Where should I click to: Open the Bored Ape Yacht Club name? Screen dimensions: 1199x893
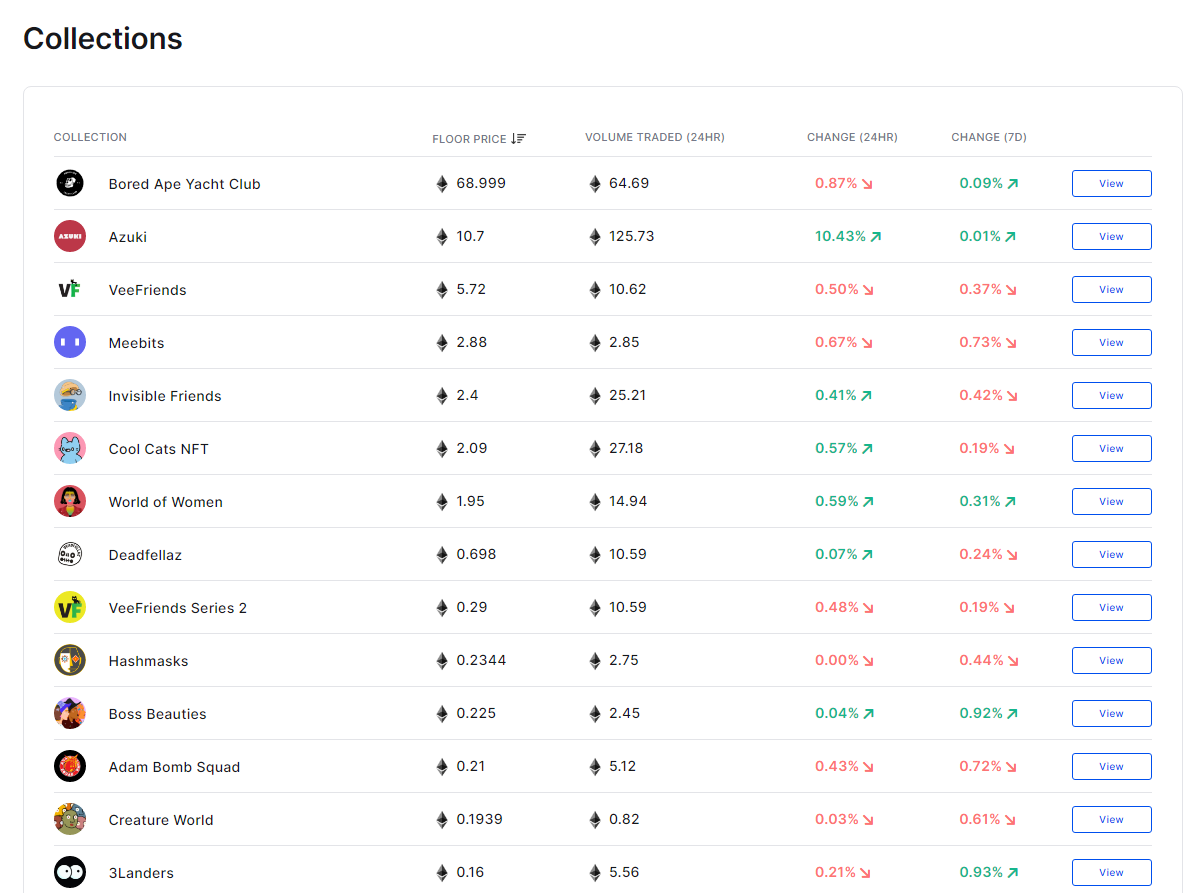(x=184, y=184)
